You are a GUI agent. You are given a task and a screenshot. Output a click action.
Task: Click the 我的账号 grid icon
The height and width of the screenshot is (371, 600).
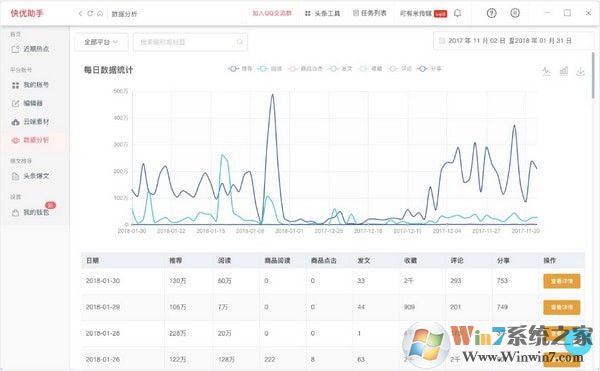15,85
